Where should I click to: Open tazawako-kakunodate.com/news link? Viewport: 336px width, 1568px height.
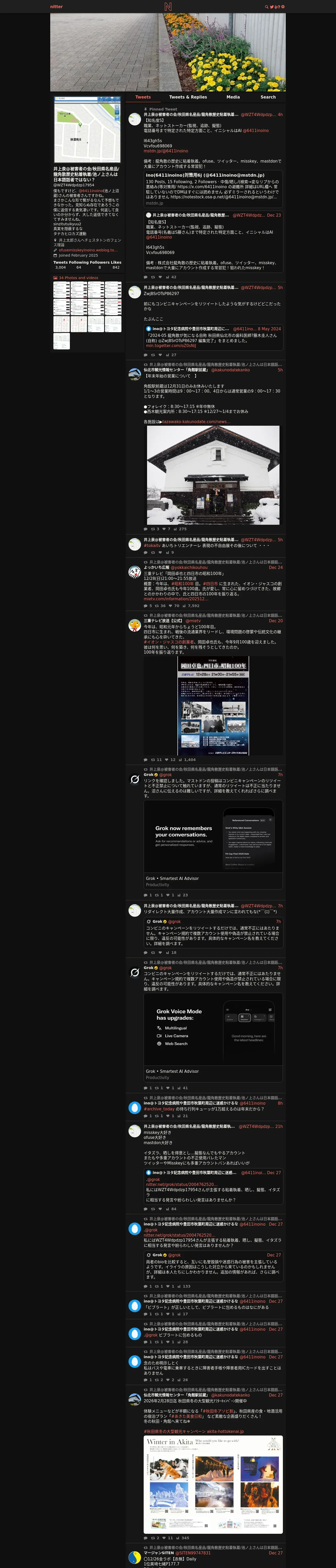click(x=196, y=421)
